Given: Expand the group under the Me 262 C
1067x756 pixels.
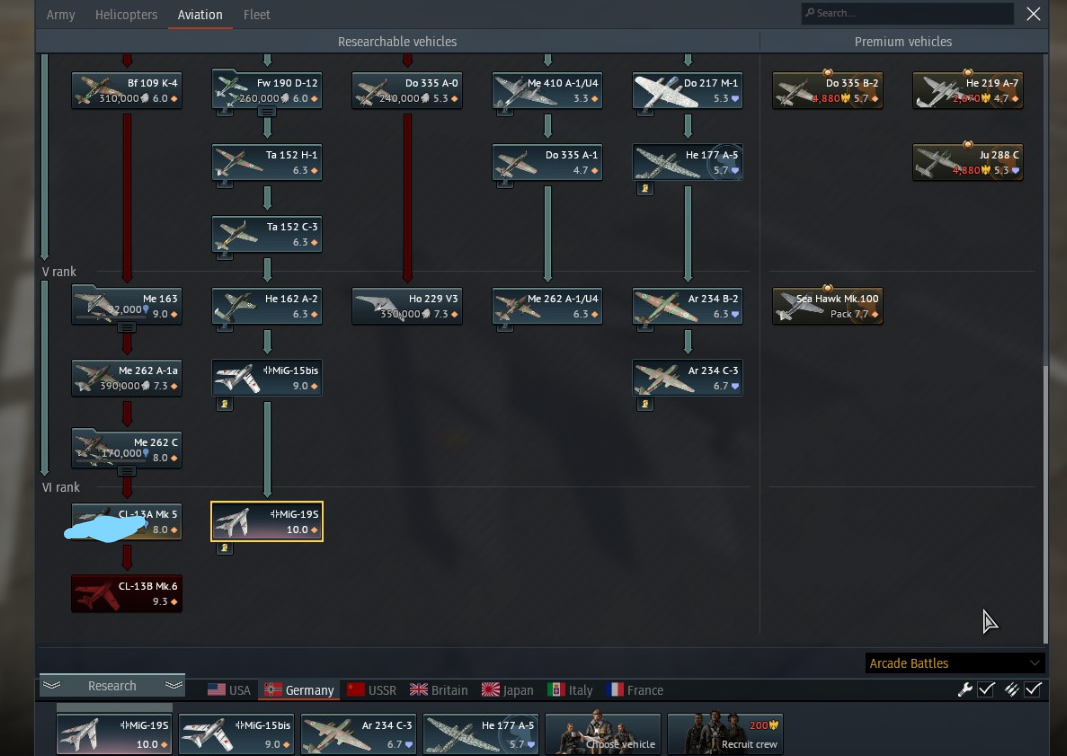Looking at the screenshot, I should point(127,471).
